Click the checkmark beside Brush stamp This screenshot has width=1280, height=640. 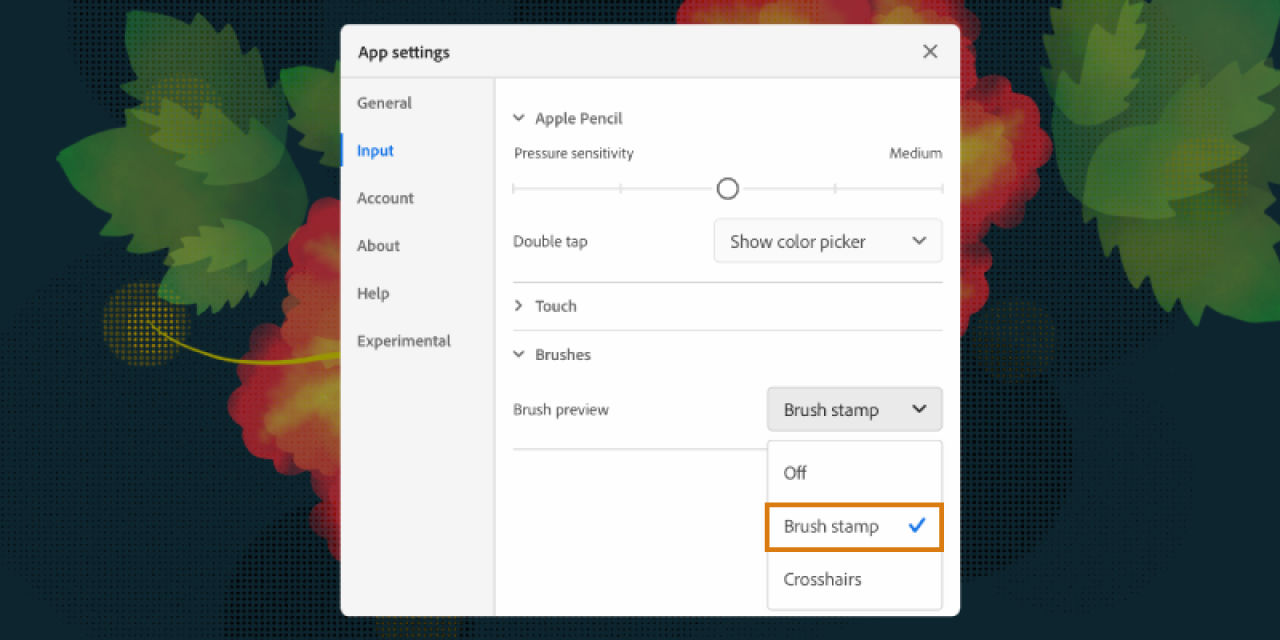(917, 525)
